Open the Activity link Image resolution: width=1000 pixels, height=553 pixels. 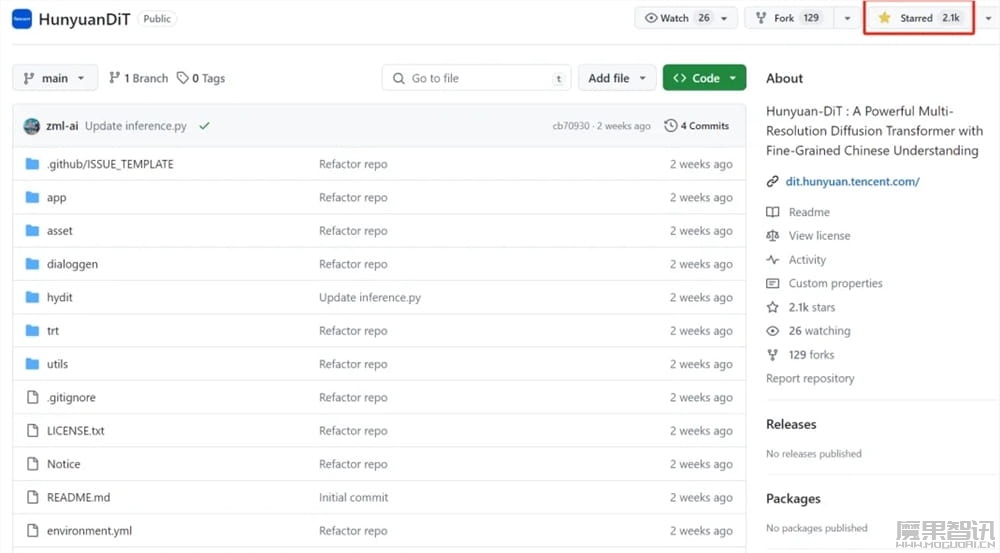(x=807, y=260)
